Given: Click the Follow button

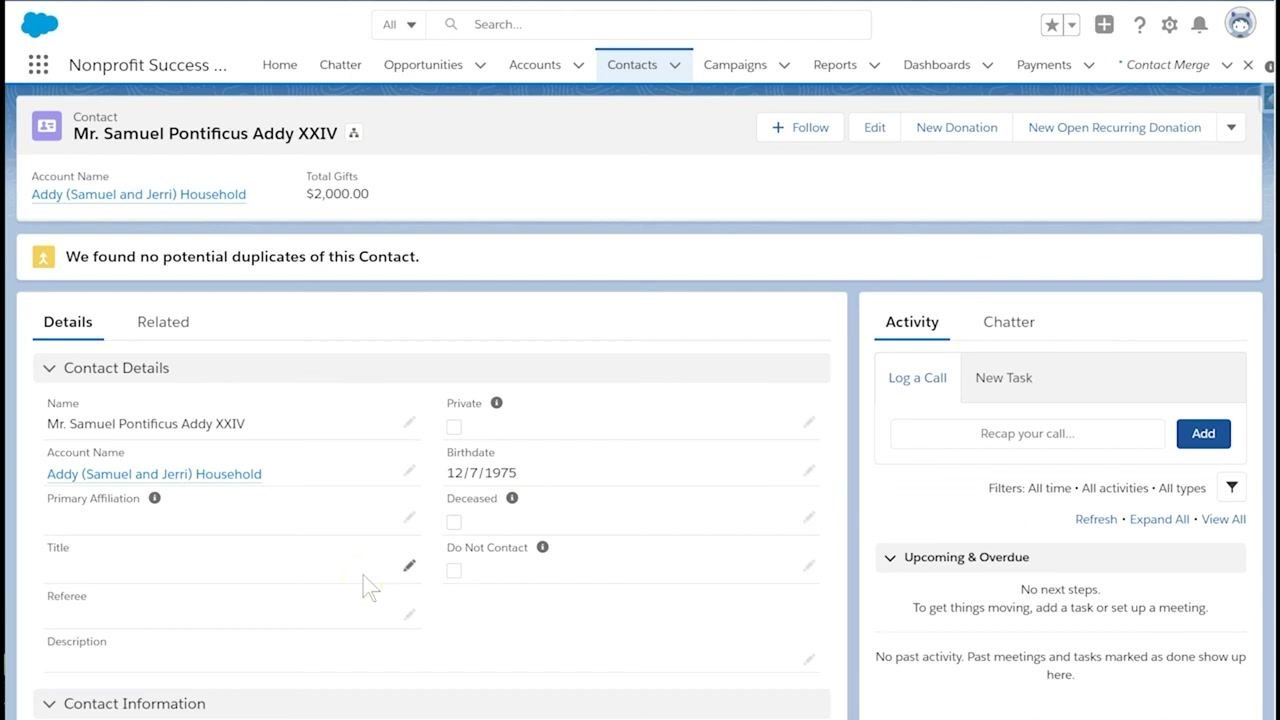Looking at the screenshot, I should [800, 127].
